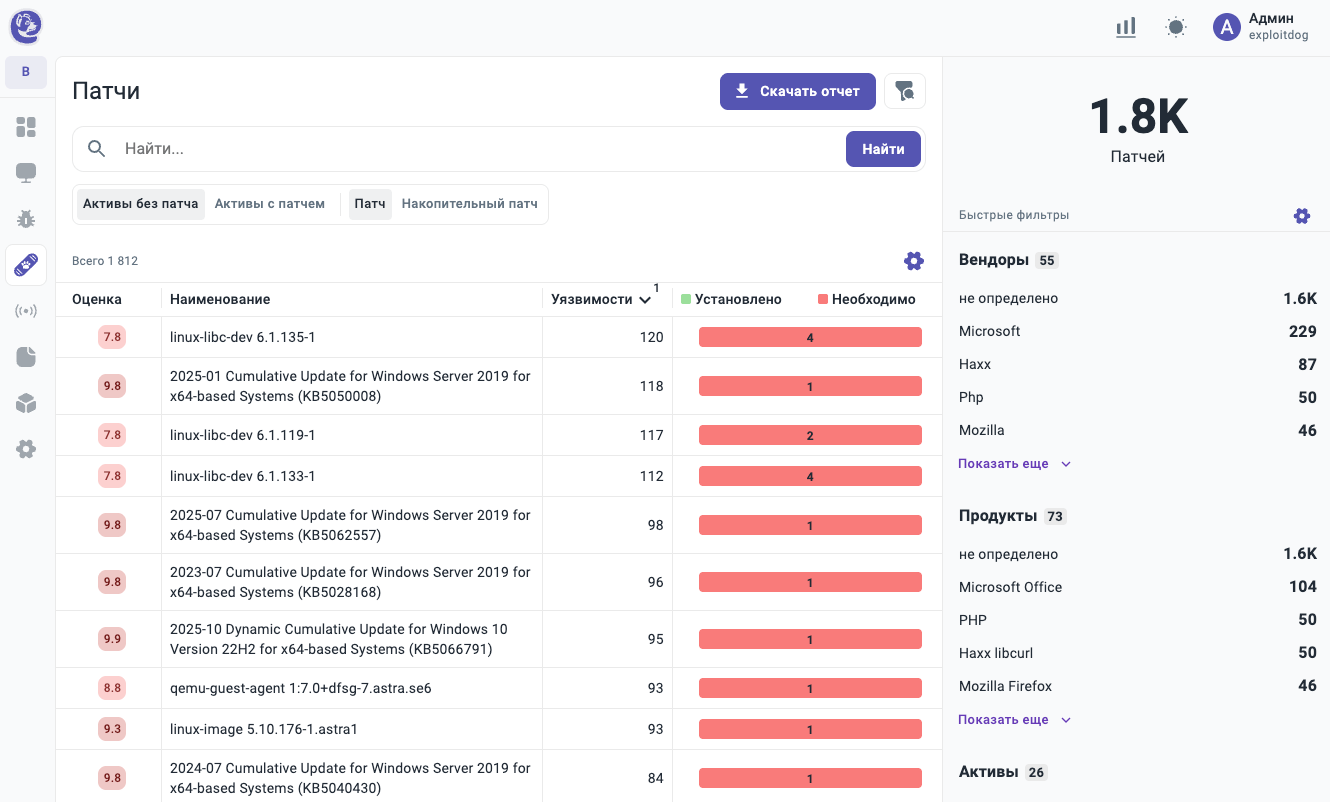The image size is (1330, 802).
Task: Select the PHP product filter
Action: click(973, 620)
